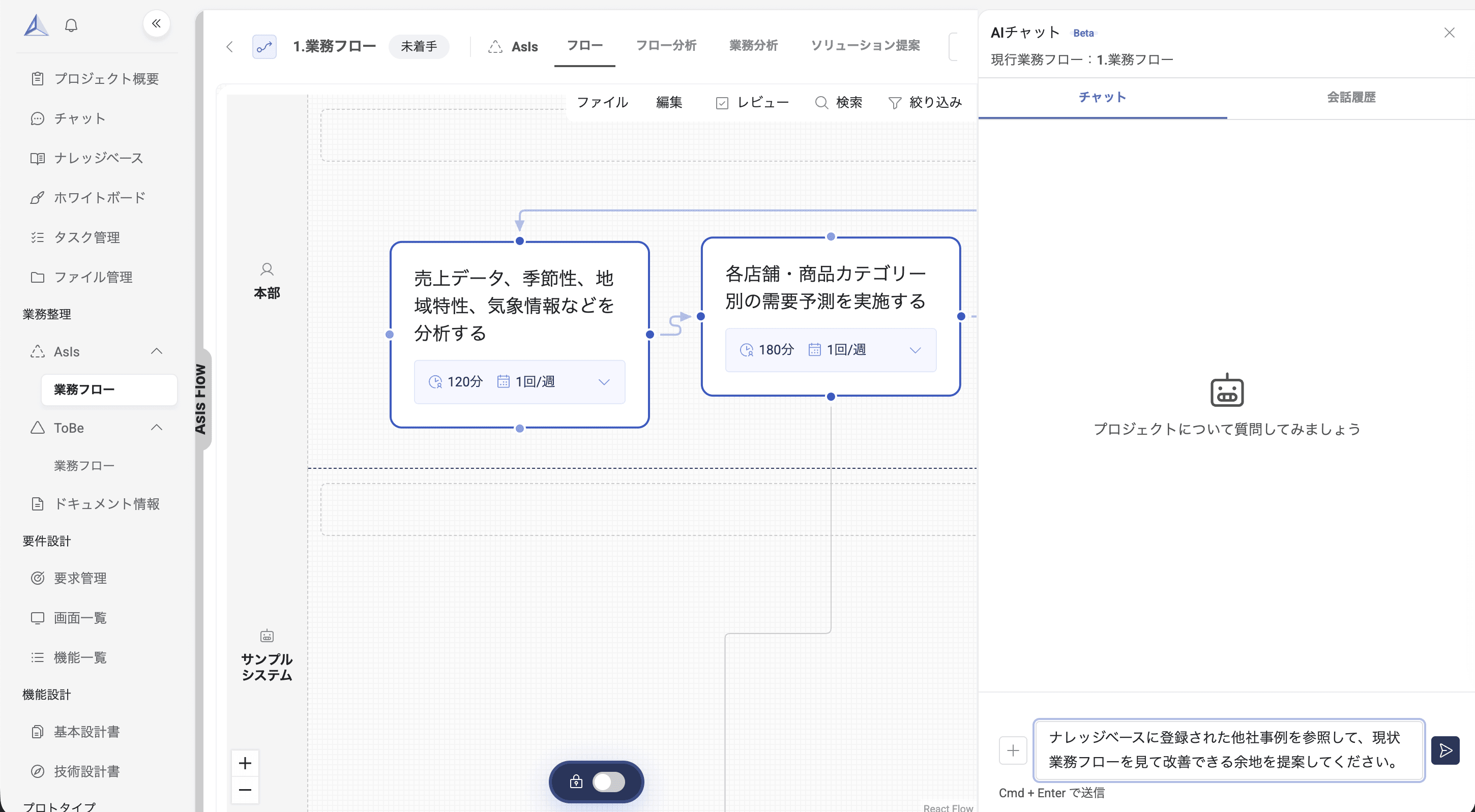This screenshot has width=1475, height=812.
Task: Zoom out with the minus button
Action: click(245, 790)
